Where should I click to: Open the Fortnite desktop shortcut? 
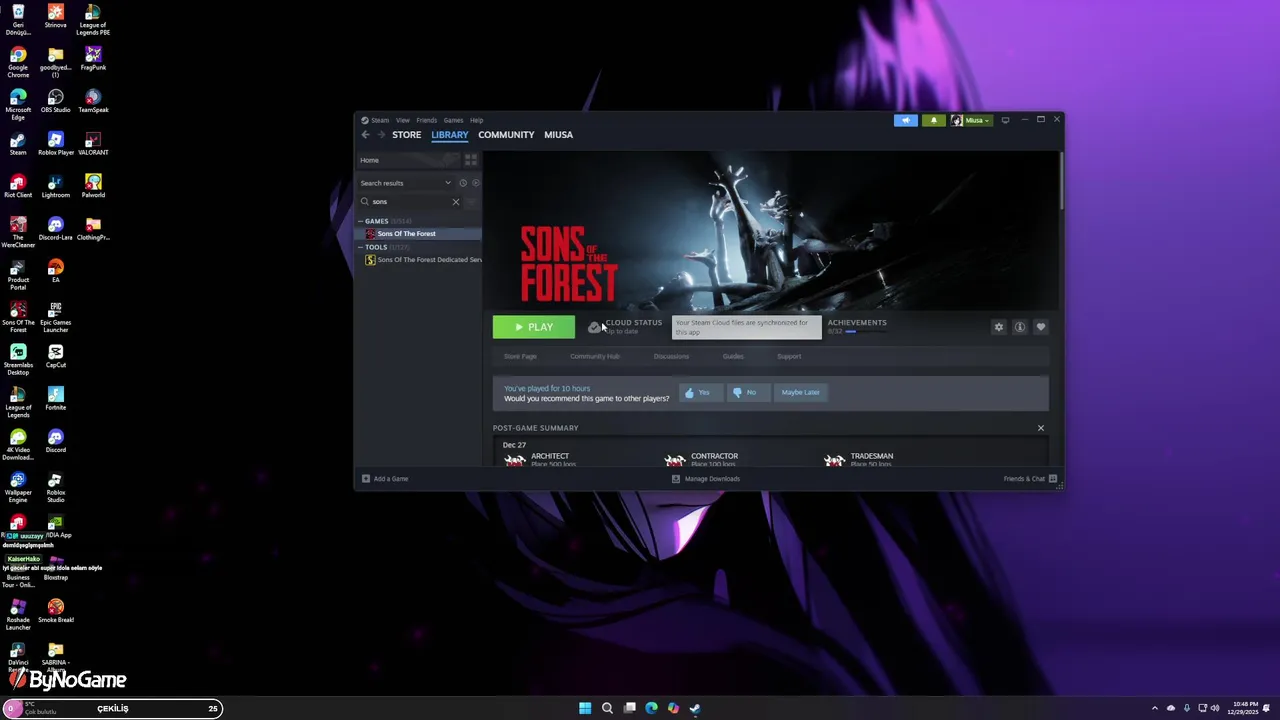tap(56, 398)
